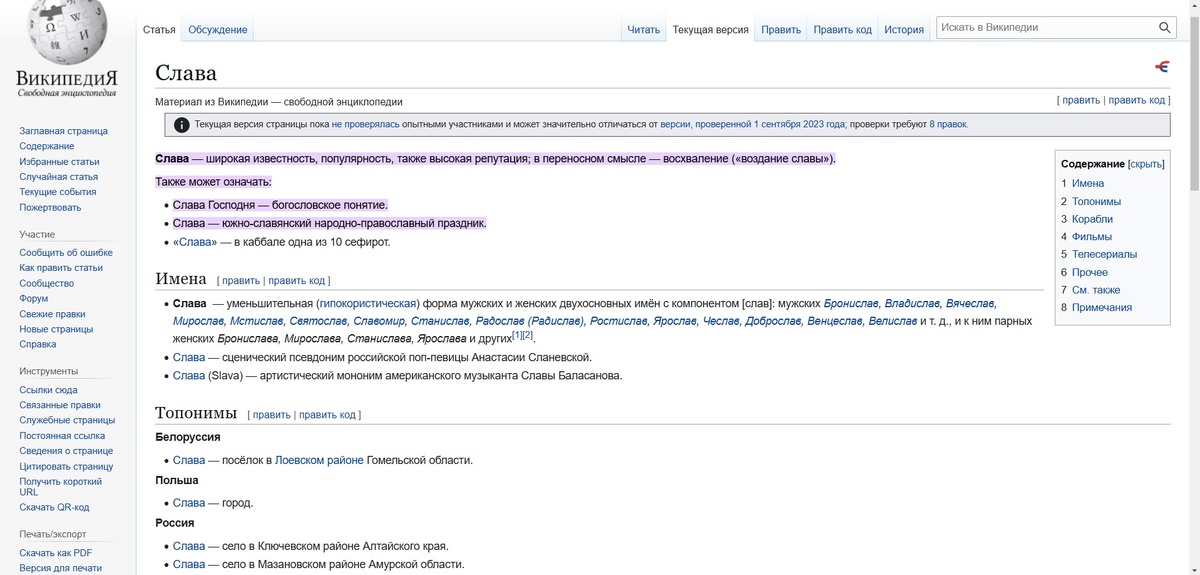Open Версия для печати link
1200x575 pixels.
click(x=61, y=568)
